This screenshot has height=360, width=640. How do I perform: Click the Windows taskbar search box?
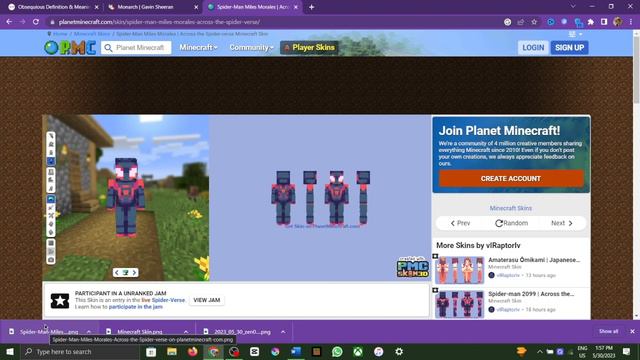[80, 351]
